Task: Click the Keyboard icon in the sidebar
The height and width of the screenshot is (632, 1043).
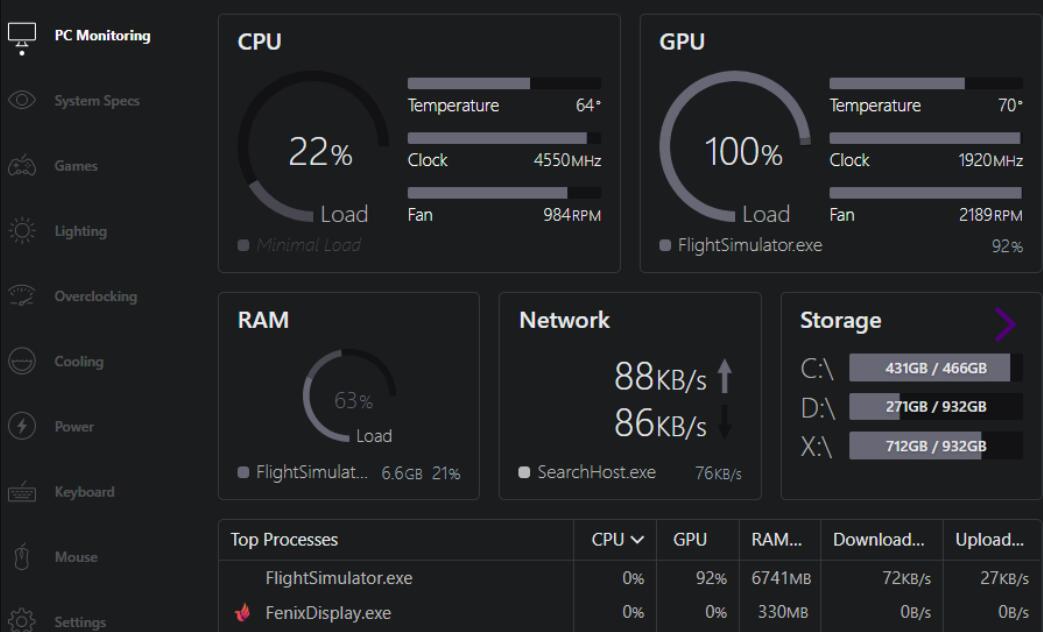Action: (x=22, y=492)
